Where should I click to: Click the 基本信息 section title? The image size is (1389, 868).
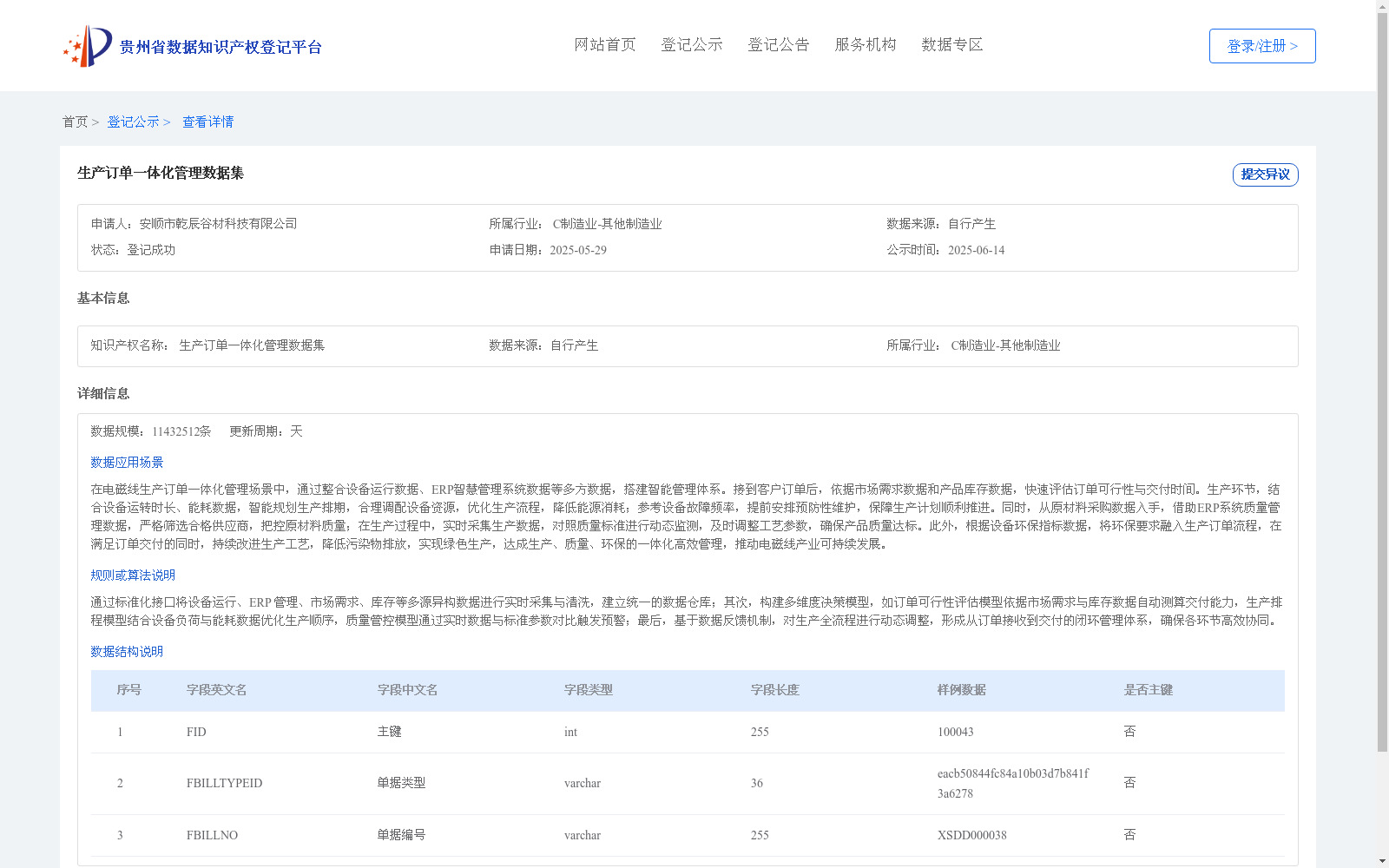[x=103, y=298]
